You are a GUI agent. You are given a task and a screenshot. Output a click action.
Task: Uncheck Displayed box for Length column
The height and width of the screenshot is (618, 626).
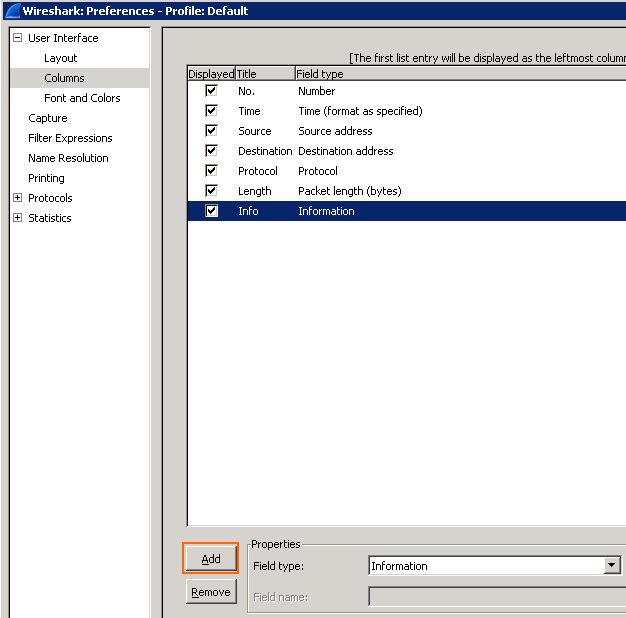(x=211, y=190)
